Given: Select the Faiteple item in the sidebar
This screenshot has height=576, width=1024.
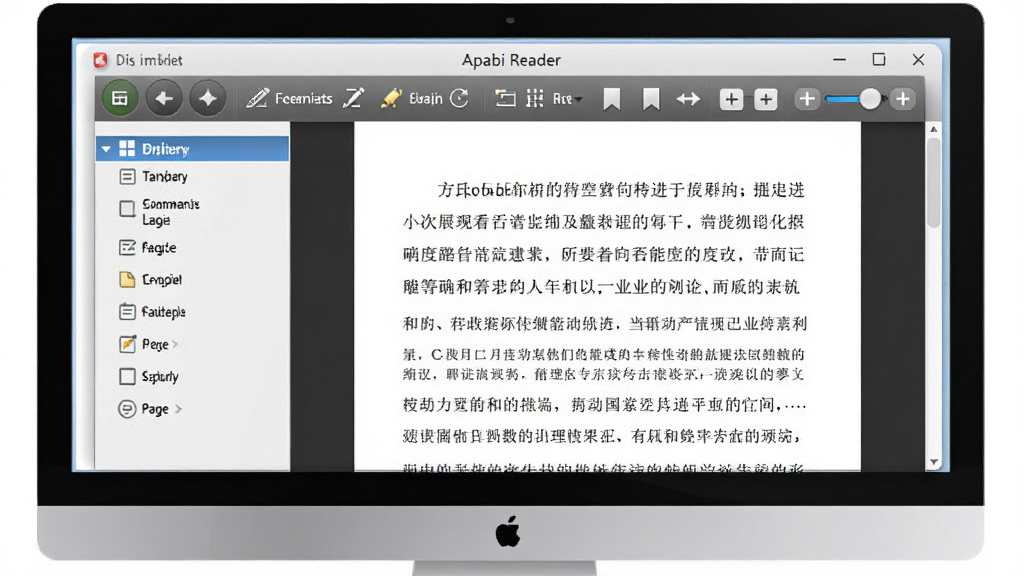Looking at the screenshot, I should click(153, 312).
